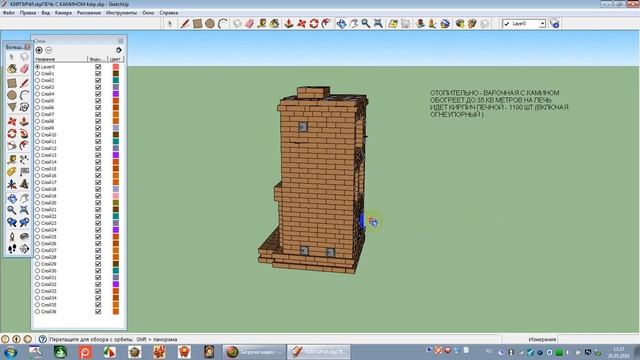Open Layers panel details arrow menu
The image size is (640, 360).
click(119, 50)
